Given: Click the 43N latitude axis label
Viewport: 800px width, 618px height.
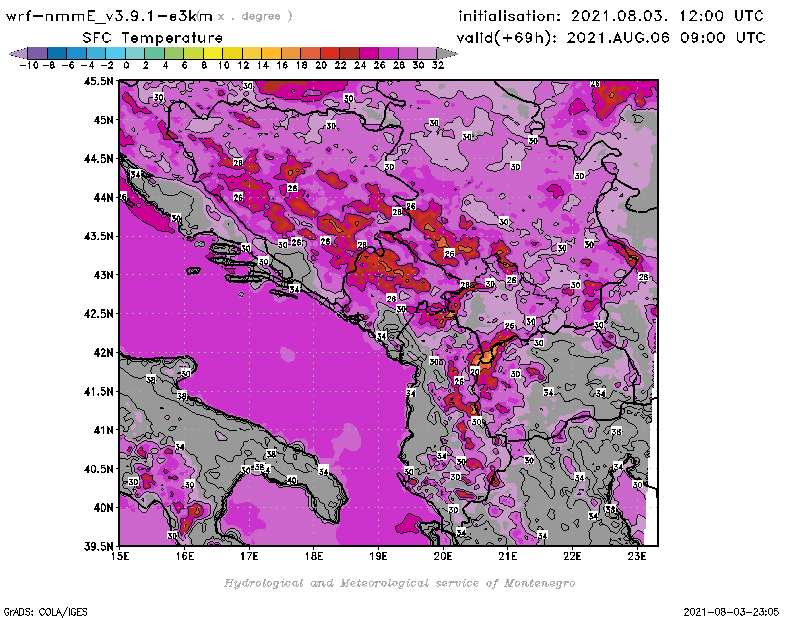Looking at the screenshot, I should pos(103,275).
